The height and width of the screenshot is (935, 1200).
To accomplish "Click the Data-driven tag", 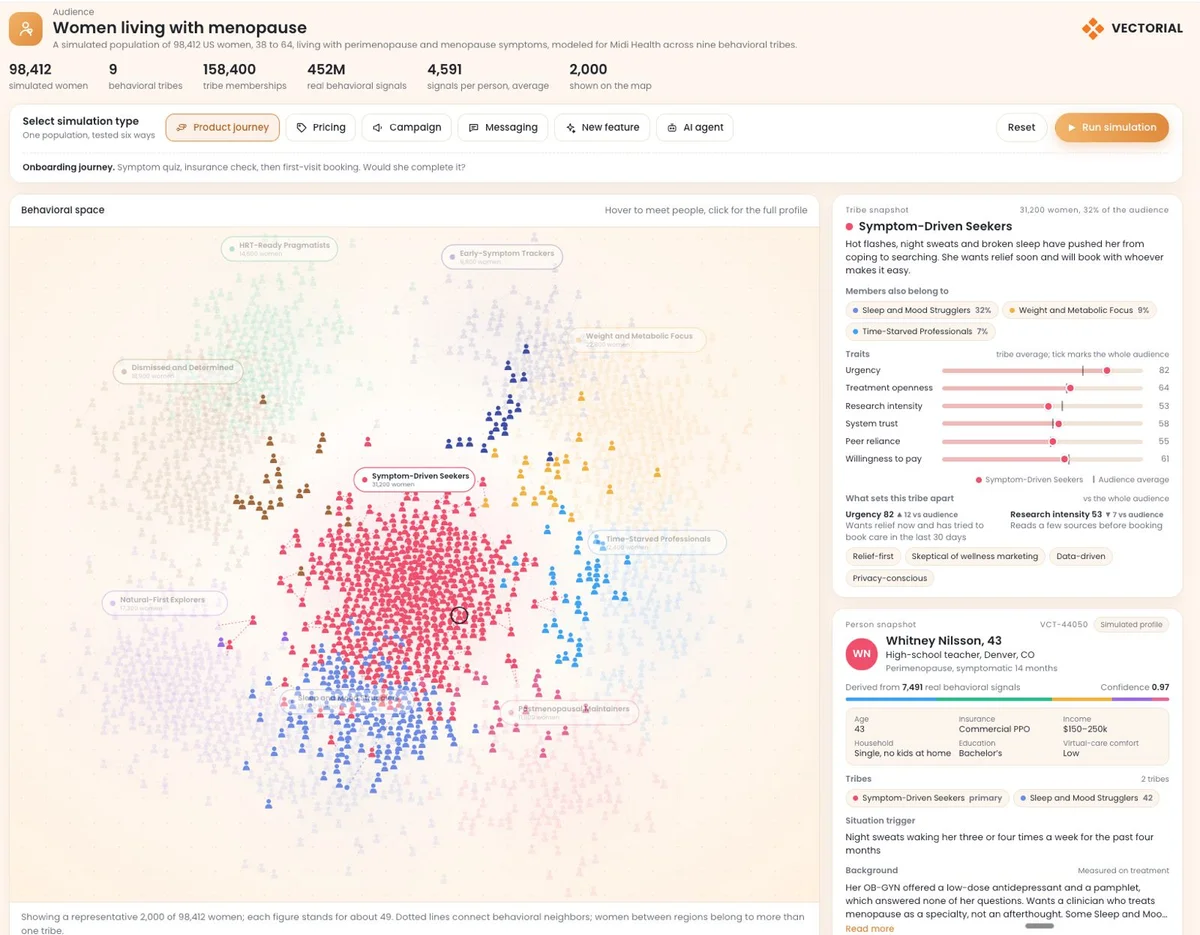I will pyautogui.click(x=1080, y=556).
